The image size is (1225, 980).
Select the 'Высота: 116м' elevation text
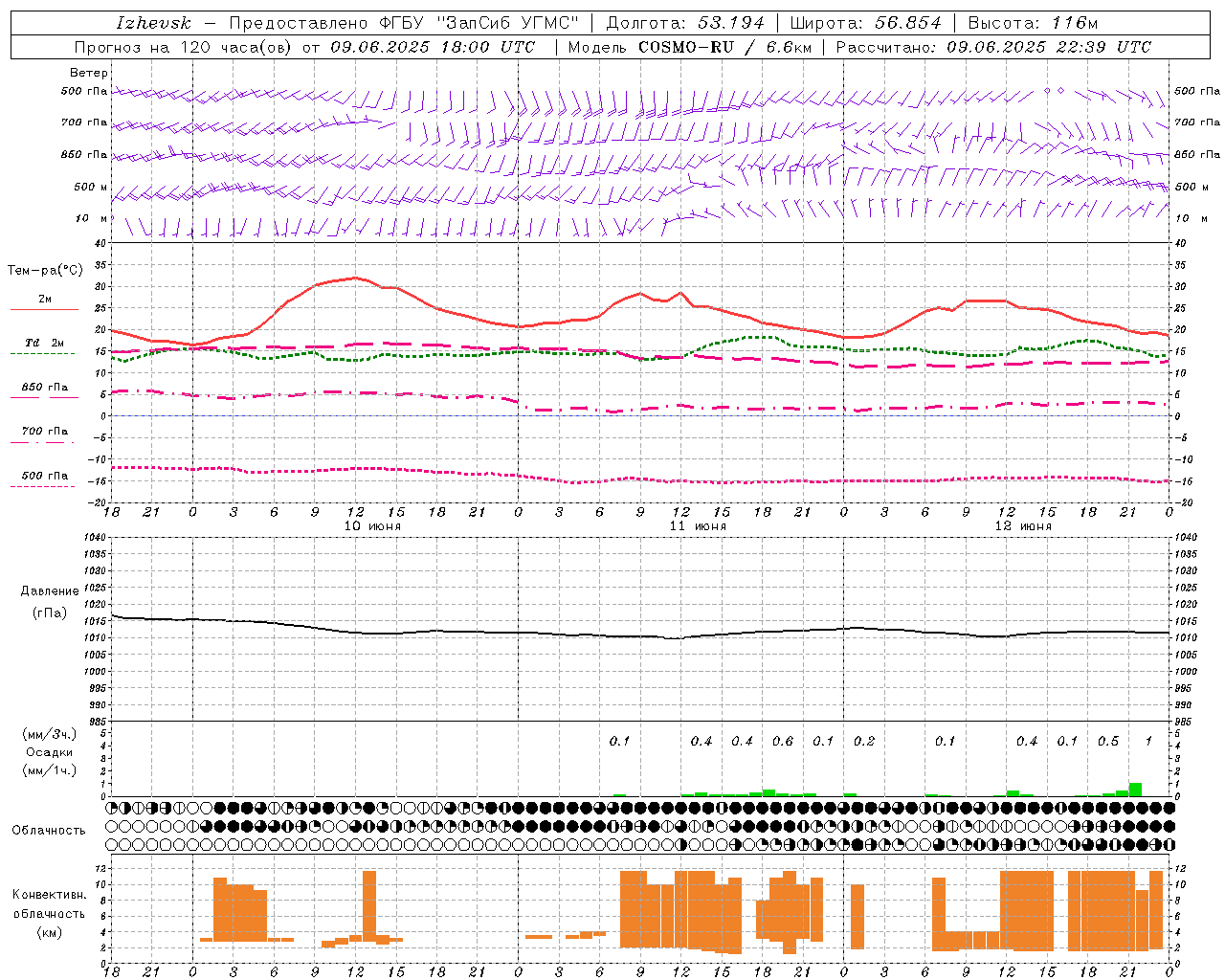(x=1033, y=23)
